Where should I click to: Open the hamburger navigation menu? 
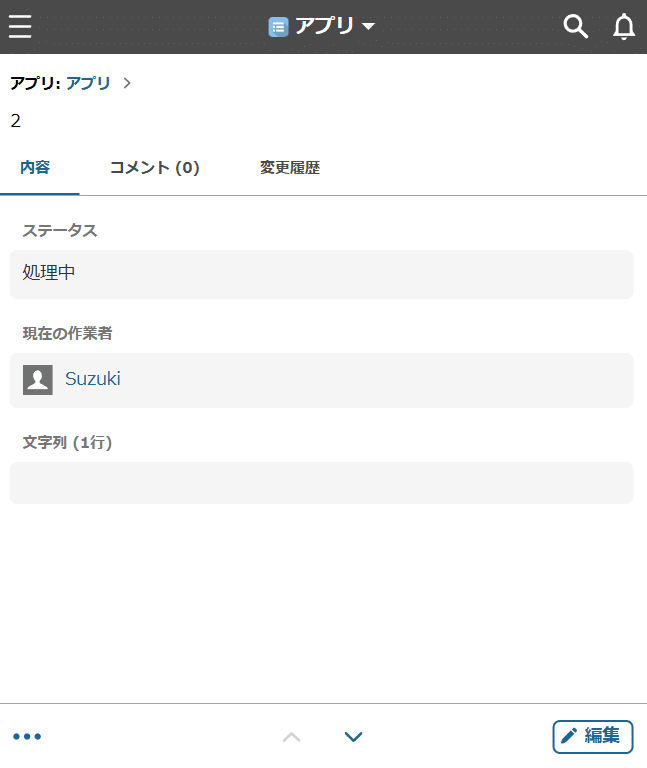20,26
